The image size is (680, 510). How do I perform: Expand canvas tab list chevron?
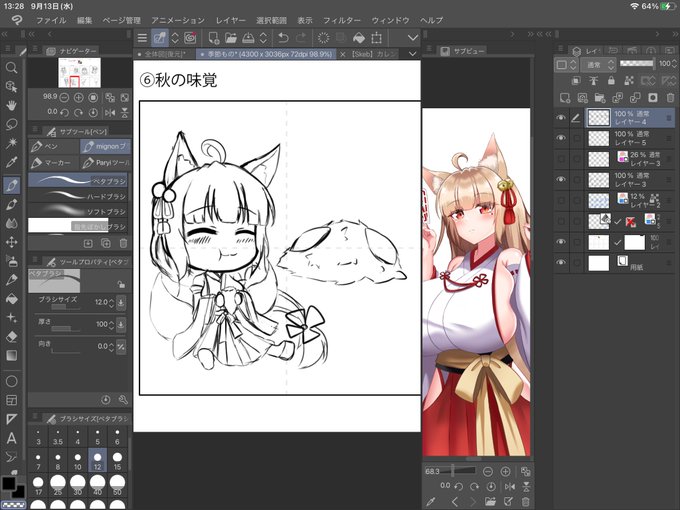pos(413,54)
